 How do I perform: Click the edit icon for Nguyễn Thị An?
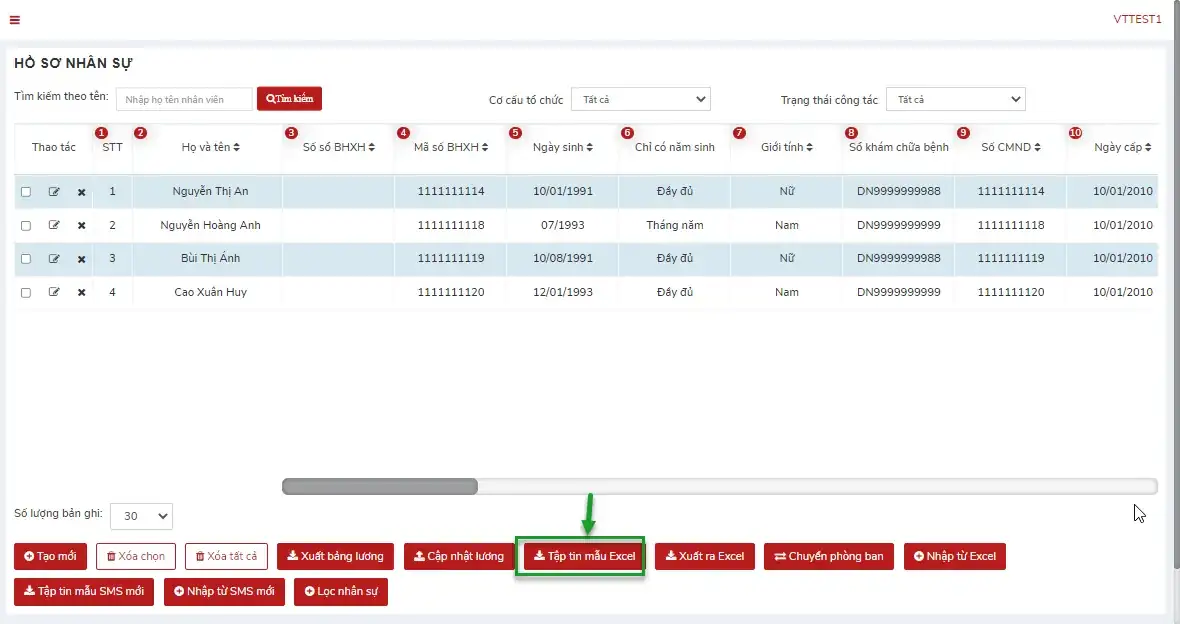(54, 192)
